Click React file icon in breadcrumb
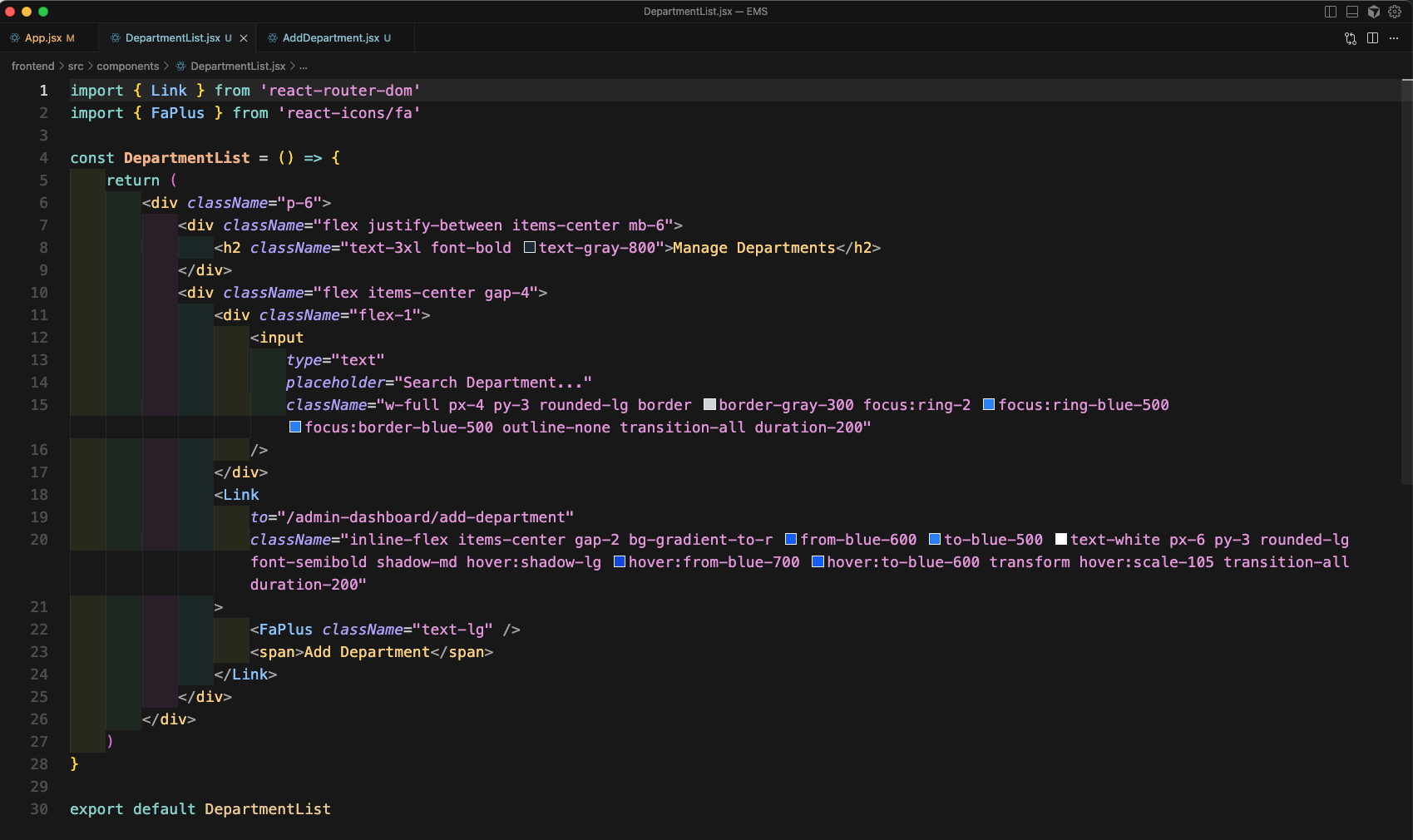1413x840 pixels. [x=180, y=67]
